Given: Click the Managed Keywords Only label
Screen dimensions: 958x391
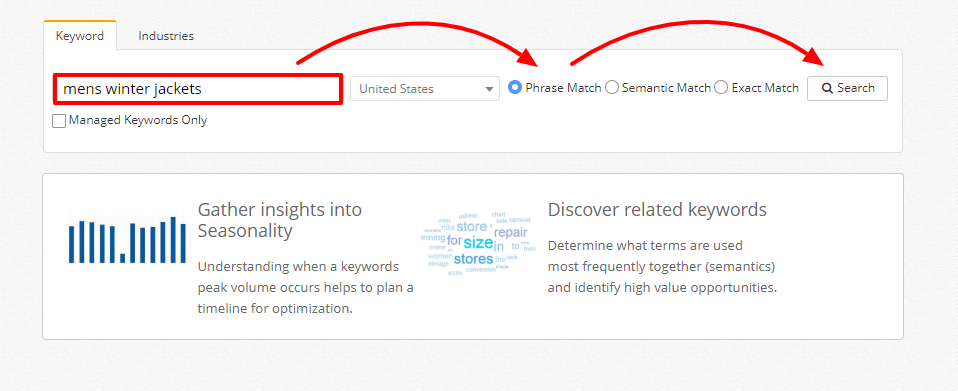Looking at the screenshot, I should (x=138, y=120).
